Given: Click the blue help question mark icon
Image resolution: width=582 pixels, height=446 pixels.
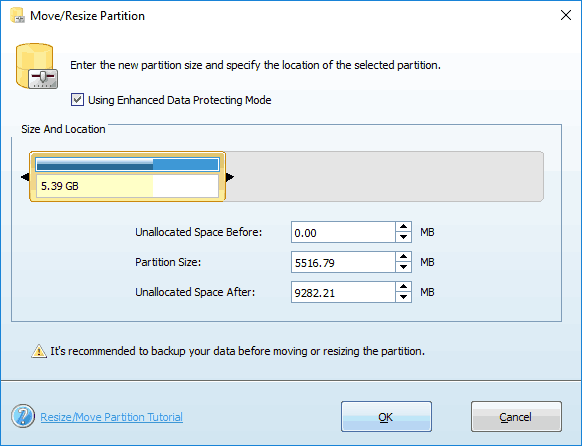Looking at the screenshot, I should pyautogui.click(x=23, y=416).
